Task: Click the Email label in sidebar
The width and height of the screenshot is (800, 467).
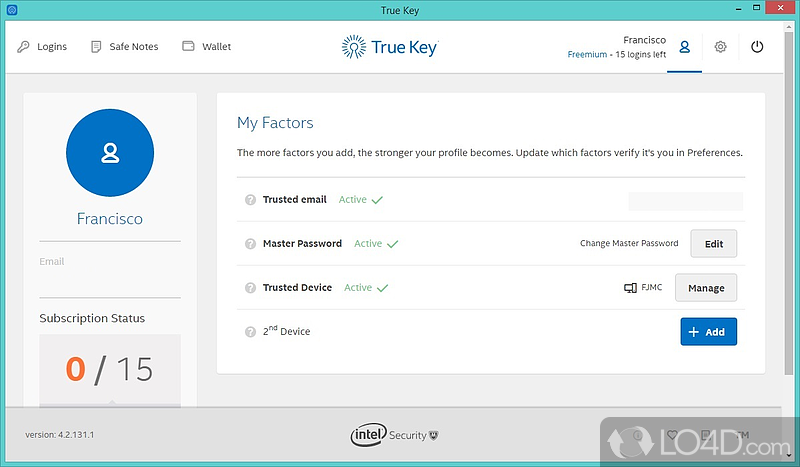Action: point(52,261)
